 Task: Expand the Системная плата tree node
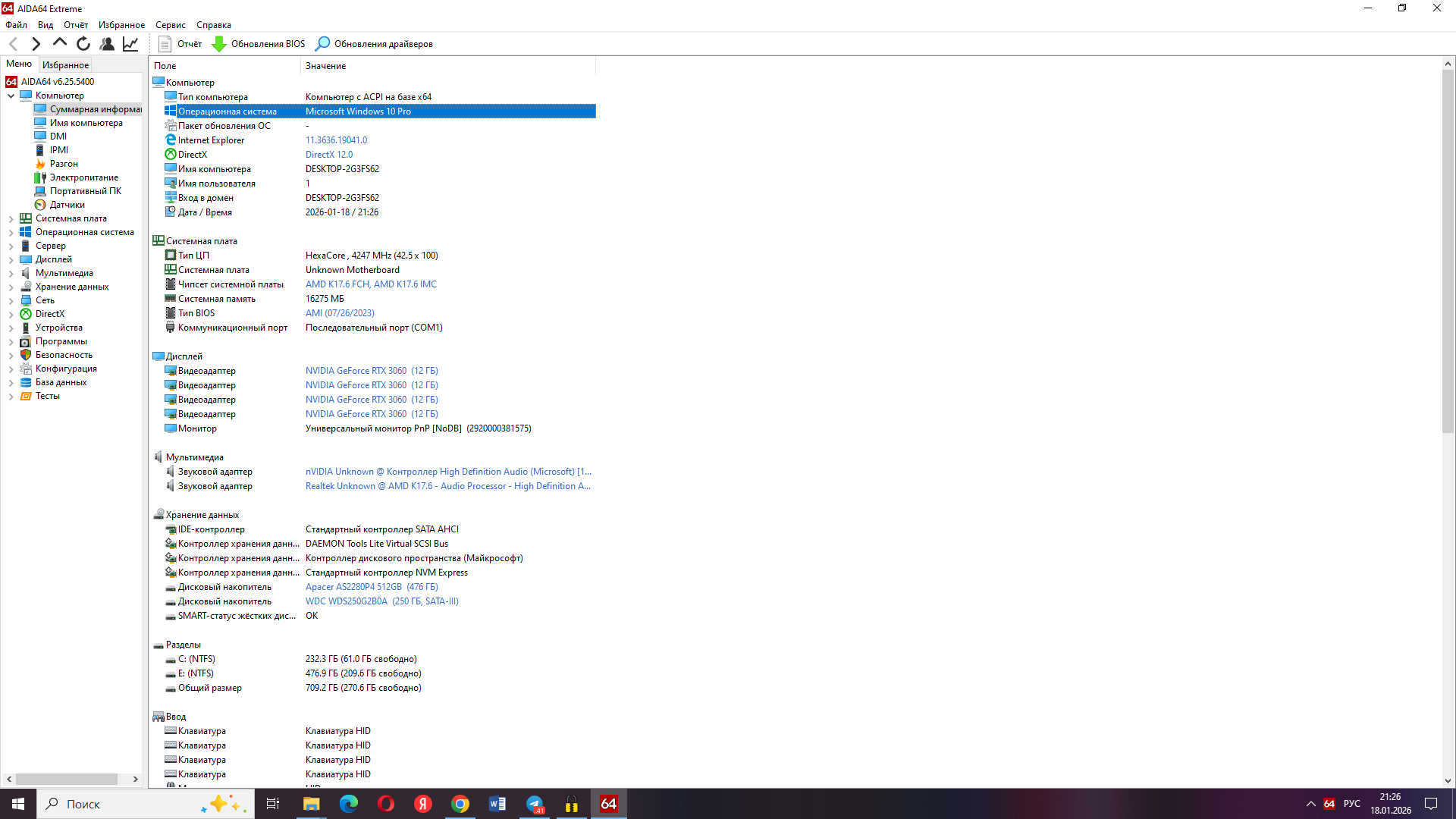(x=11, y=218)
